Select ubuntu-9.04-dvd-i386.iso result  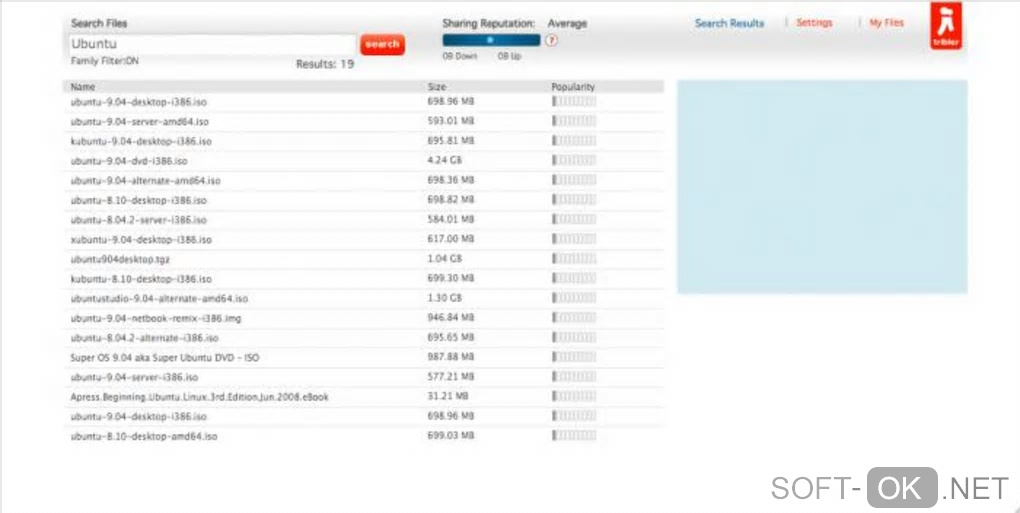click(363, 161)
